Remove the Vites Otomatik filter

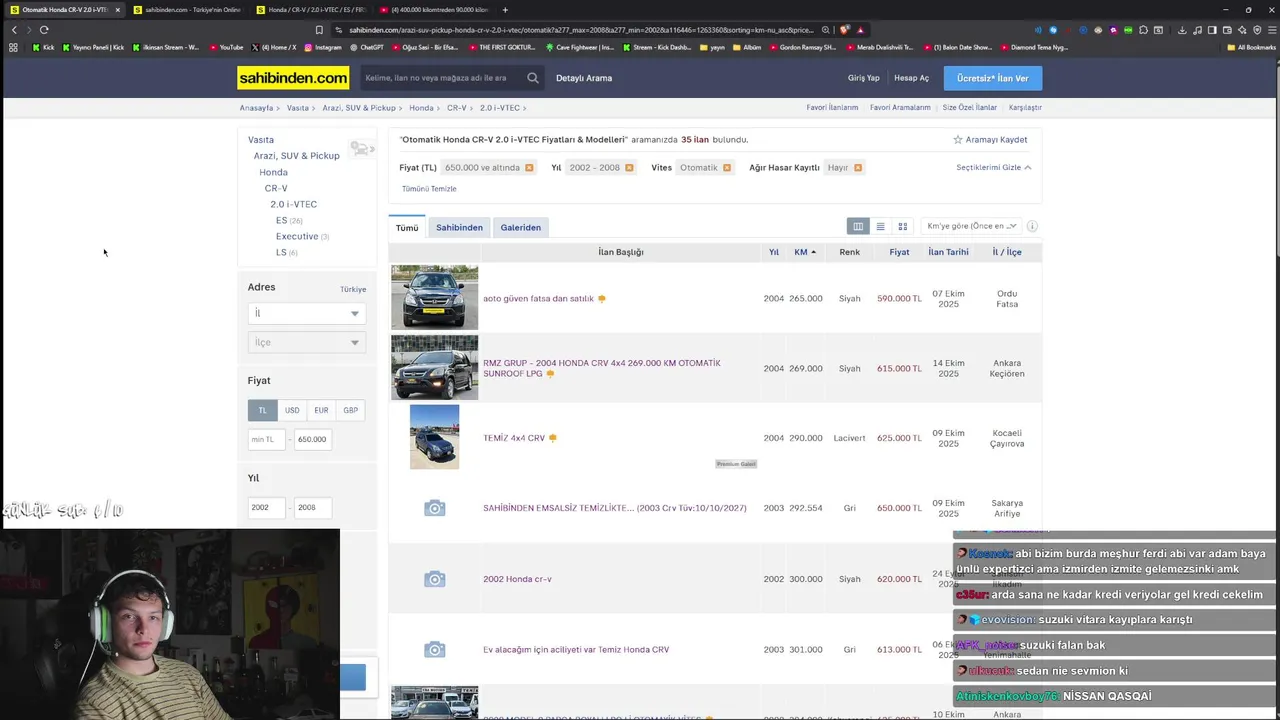click(727, 168)
